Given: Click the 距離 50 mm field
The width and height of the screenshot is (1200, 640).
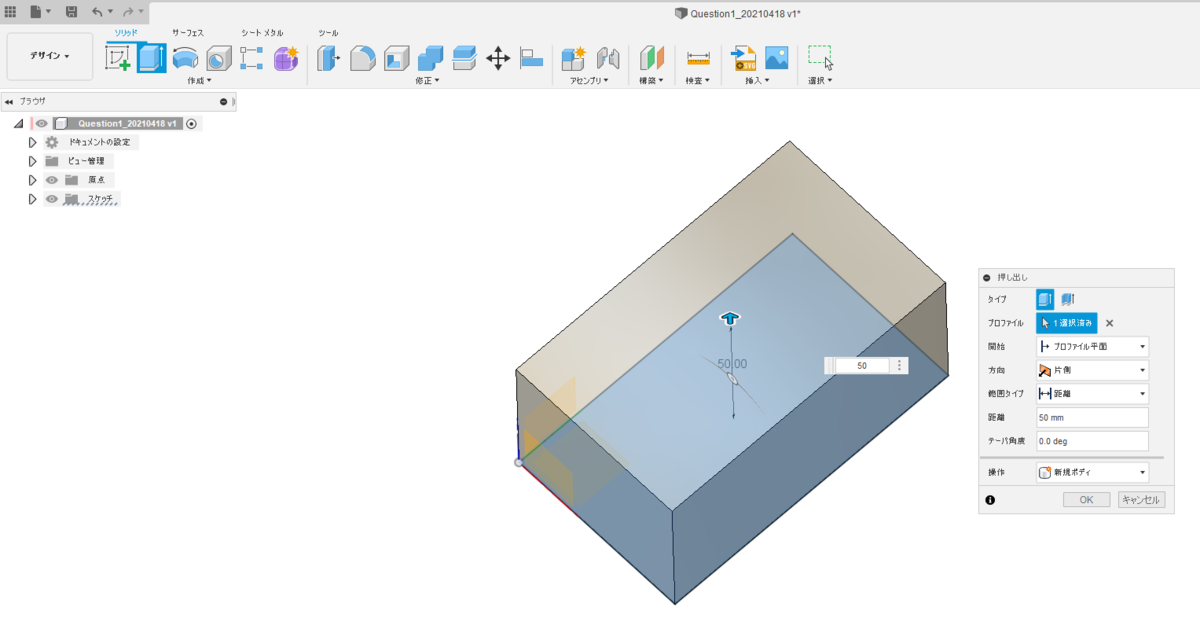Looking at the screenshot, I should (x=1092, y=417).
